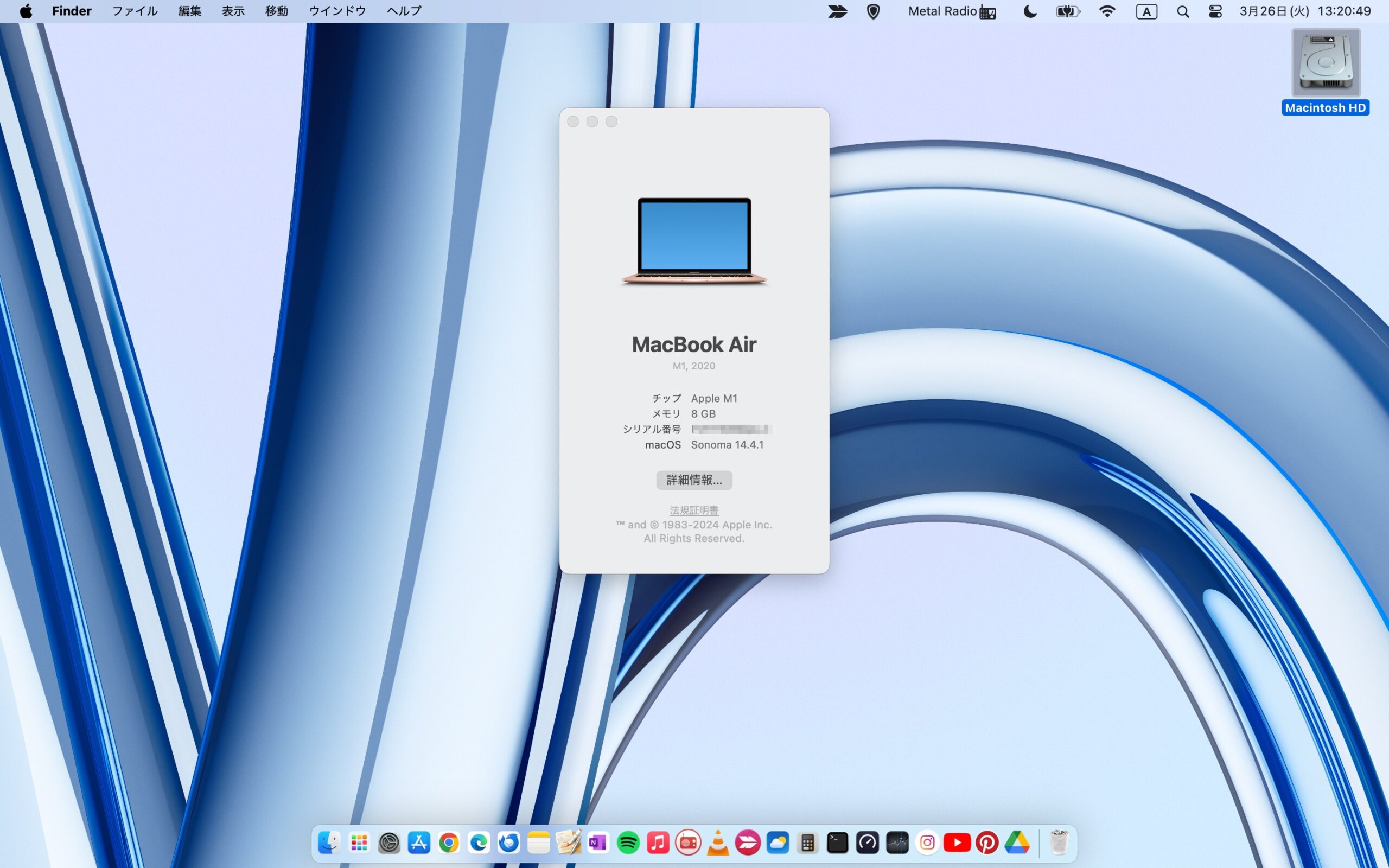Open the cloud weather app in Dock
Image resolution: width=1389 pixels, height=868 pixels.
coord(777,843)
